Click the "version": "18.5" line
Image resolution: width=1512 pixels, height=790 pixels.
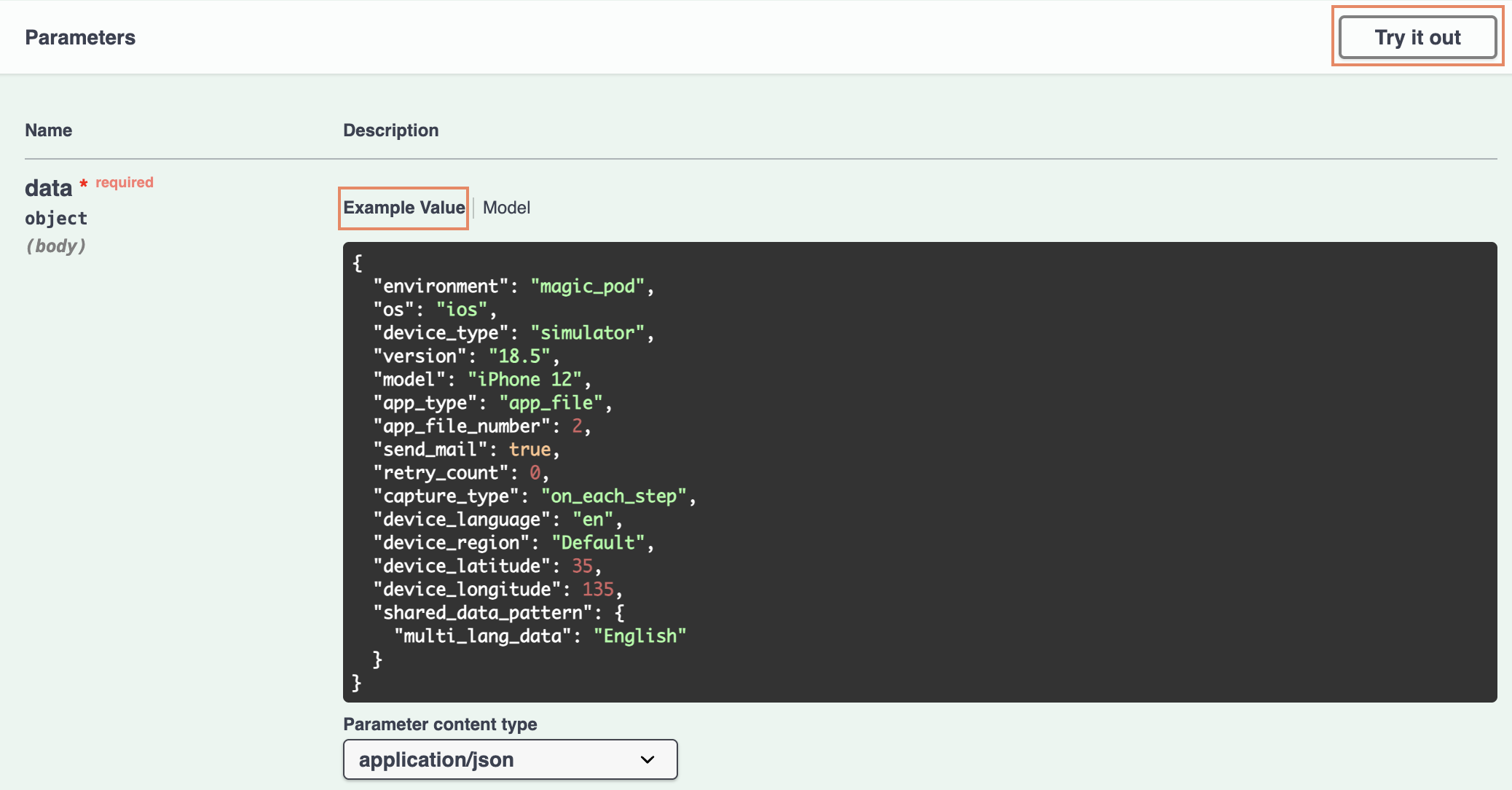466,356
